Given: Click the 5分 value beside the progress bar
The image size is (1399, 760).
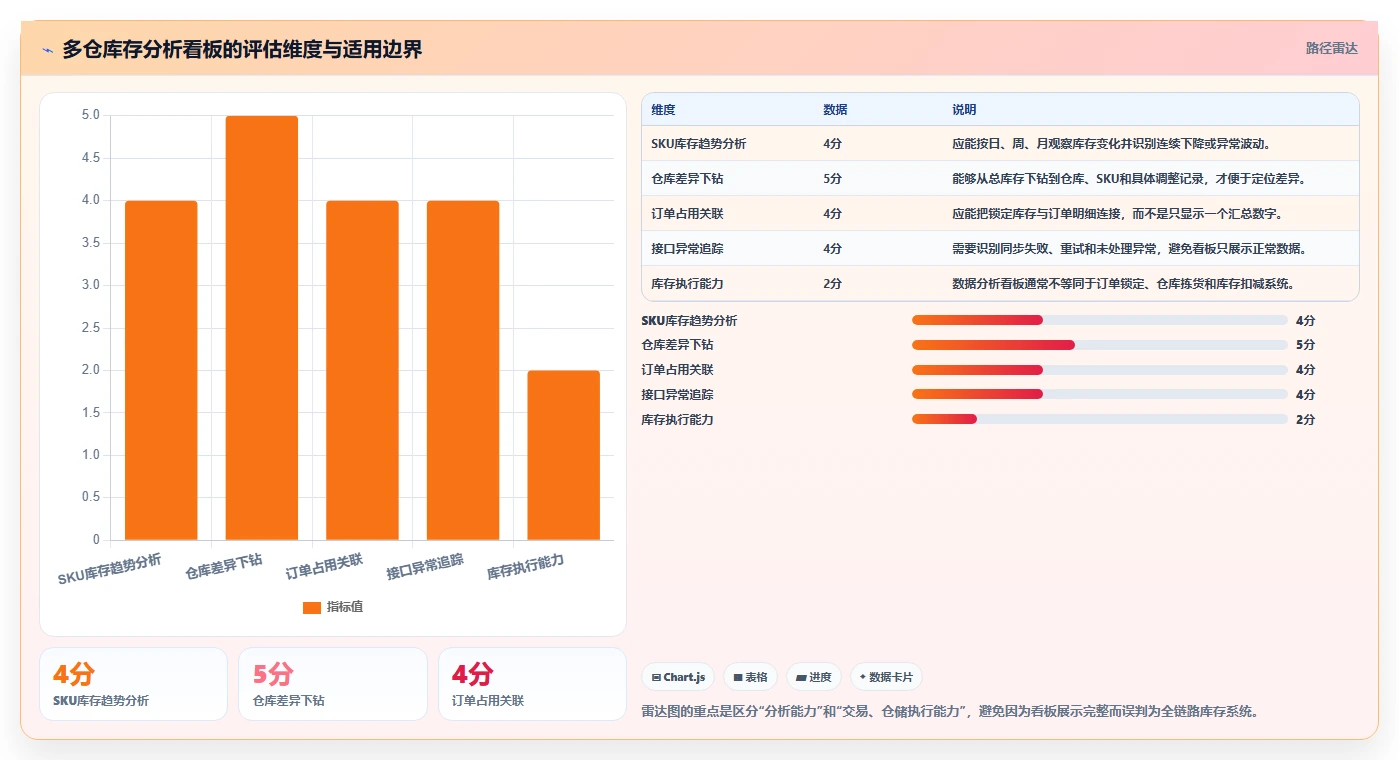Looking at the screenshot, I should (x=1305, y=345).
